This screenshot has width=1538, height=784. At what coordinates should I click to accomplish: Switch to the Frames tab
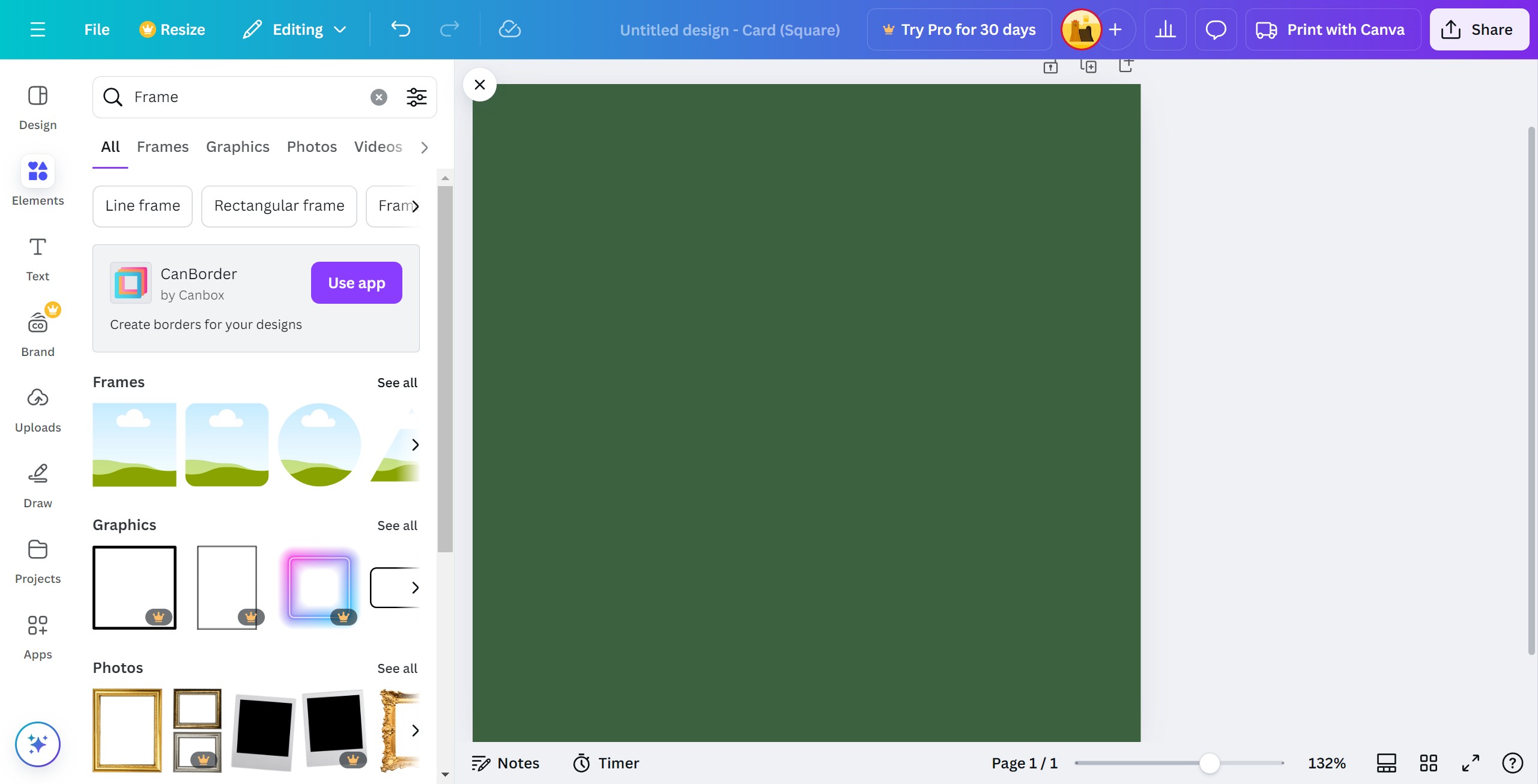click(x=163, y=147)
